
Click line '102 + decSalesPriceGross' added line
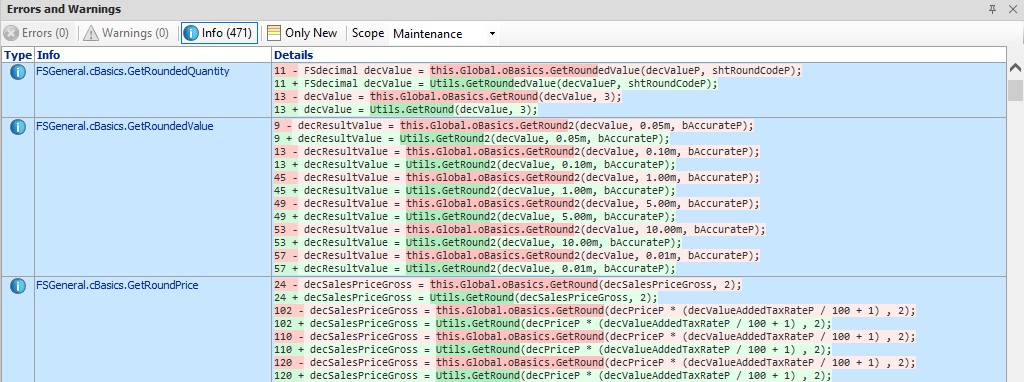point(552,323)
